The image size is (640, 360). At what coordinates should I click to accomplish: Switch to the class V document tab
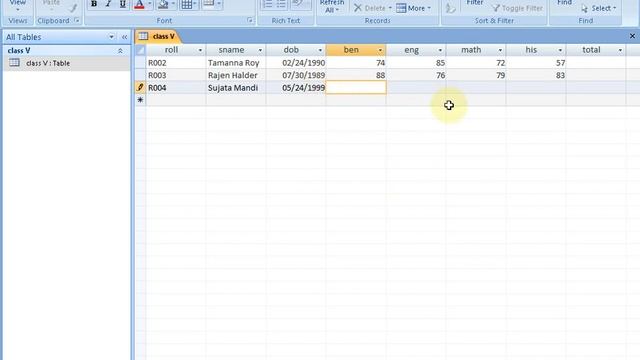[x=158, y=36]
